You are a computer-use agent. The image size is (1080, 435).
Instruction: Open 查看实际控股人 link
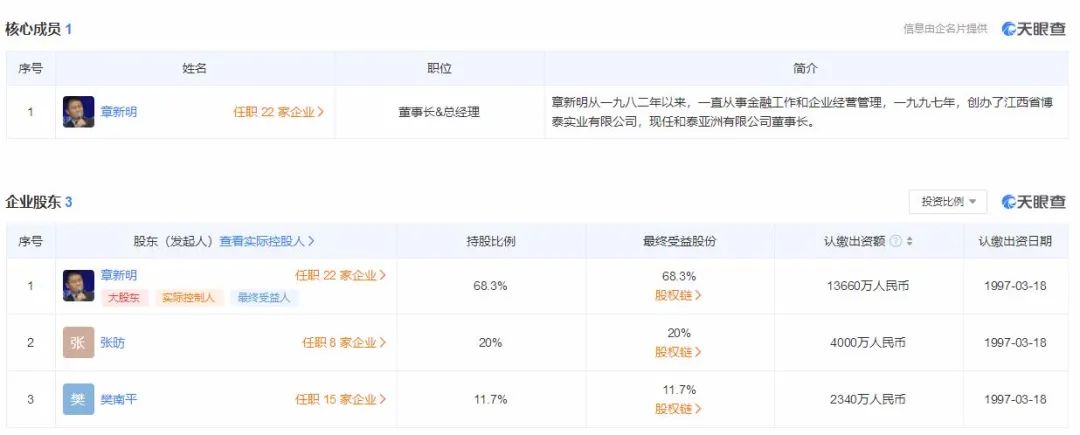tap(267, 241)
